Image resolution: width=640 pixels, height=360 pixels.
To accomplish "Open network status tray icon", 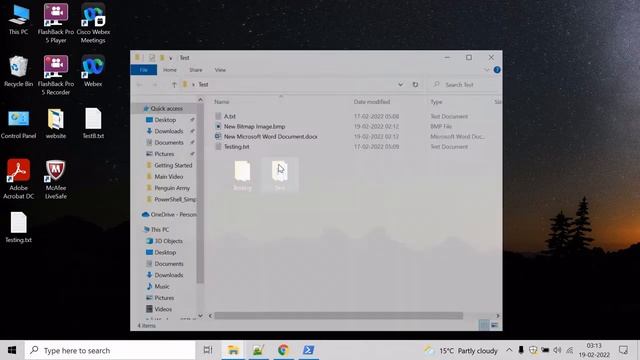I will 570,350.
